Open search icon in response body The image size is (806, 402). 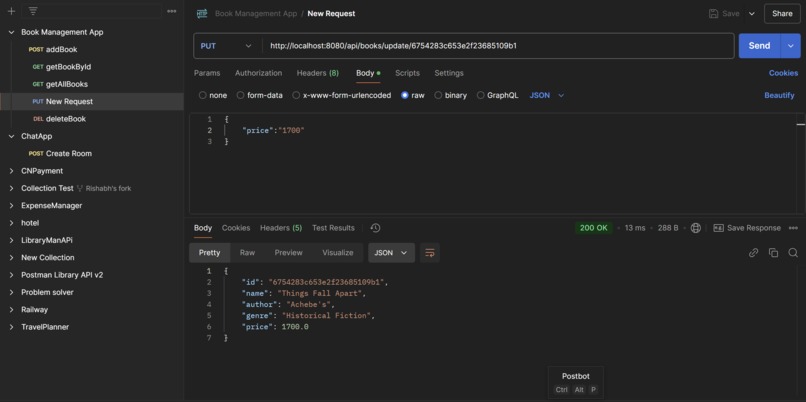[793, 252]
